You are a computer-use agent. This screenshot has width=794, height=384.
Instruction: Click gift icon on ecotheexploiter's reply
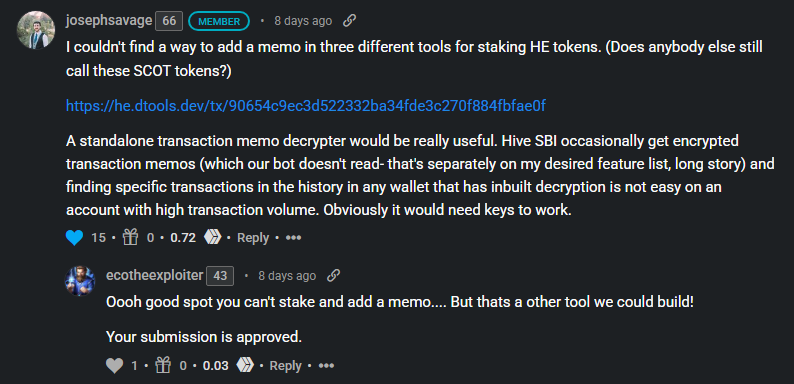coord(163,365)
